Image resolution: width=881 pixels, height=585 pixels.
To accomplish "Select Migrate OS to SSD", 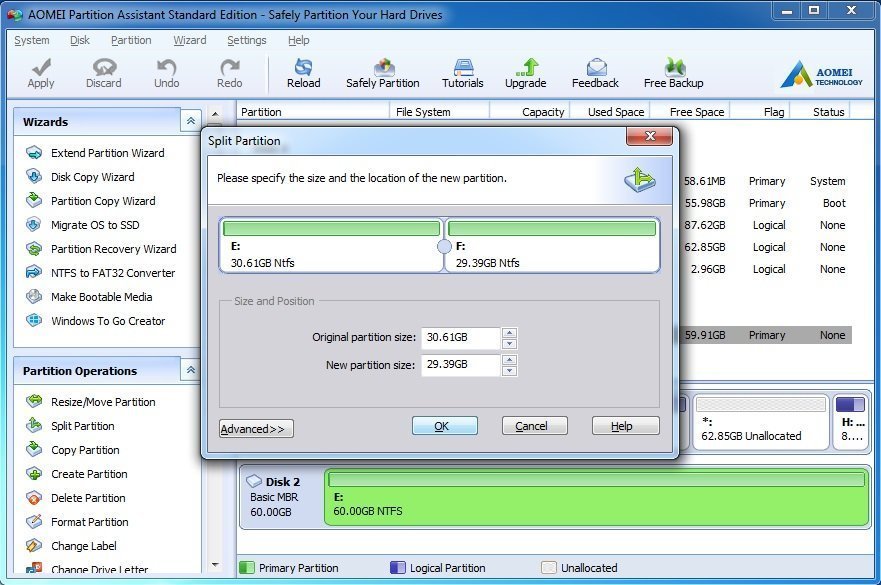I will 83,225.
